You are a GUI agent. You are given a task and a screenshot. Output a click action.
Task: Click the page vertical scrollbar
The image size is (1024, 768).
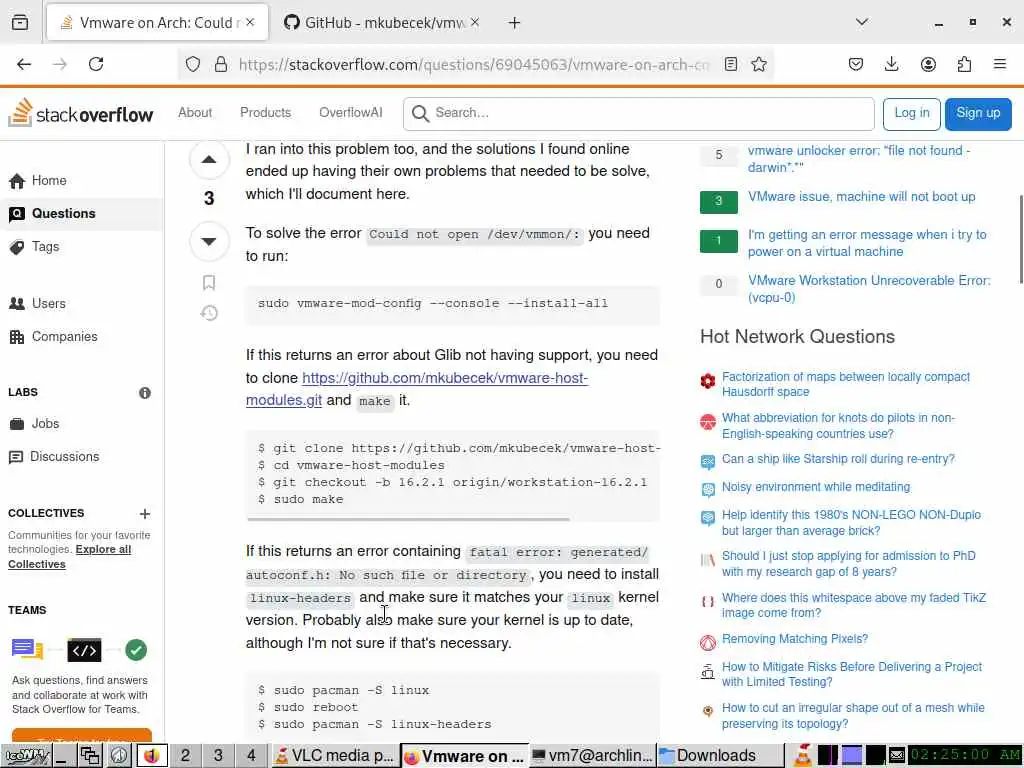(1021, 239)
